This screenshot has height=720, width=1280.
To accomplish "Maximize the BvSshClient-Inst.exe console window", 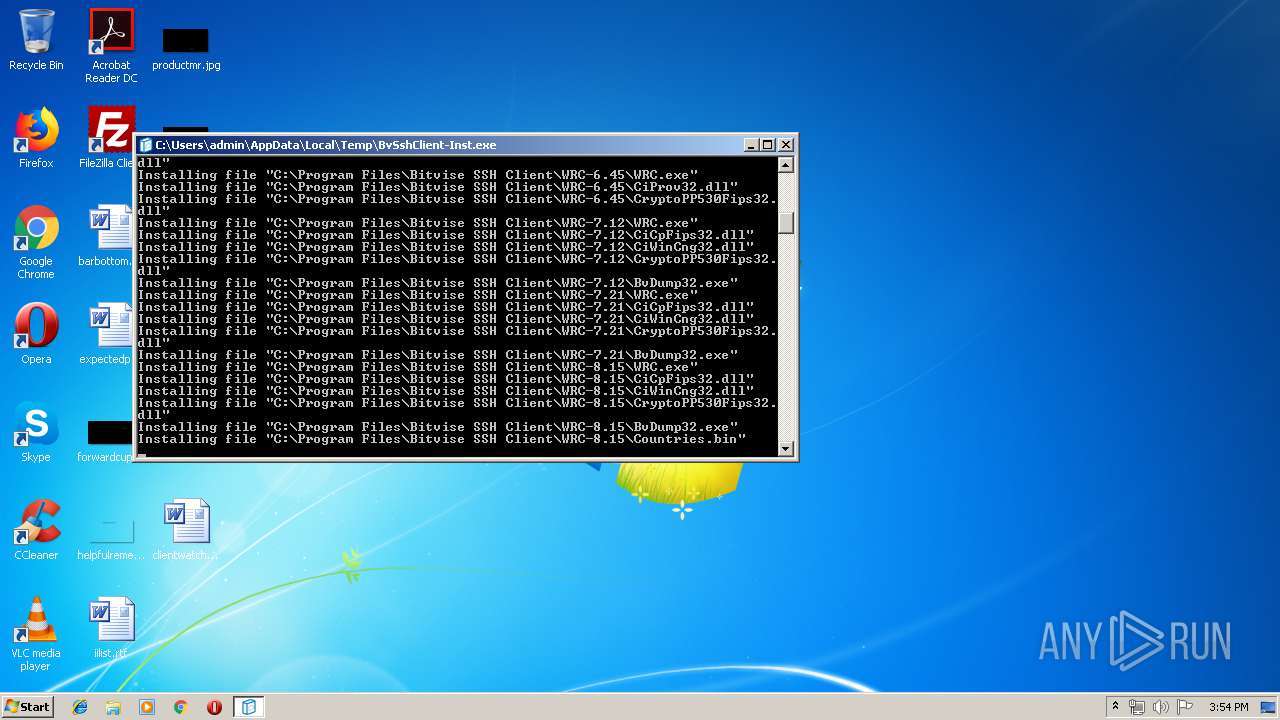I will (768, 145).
